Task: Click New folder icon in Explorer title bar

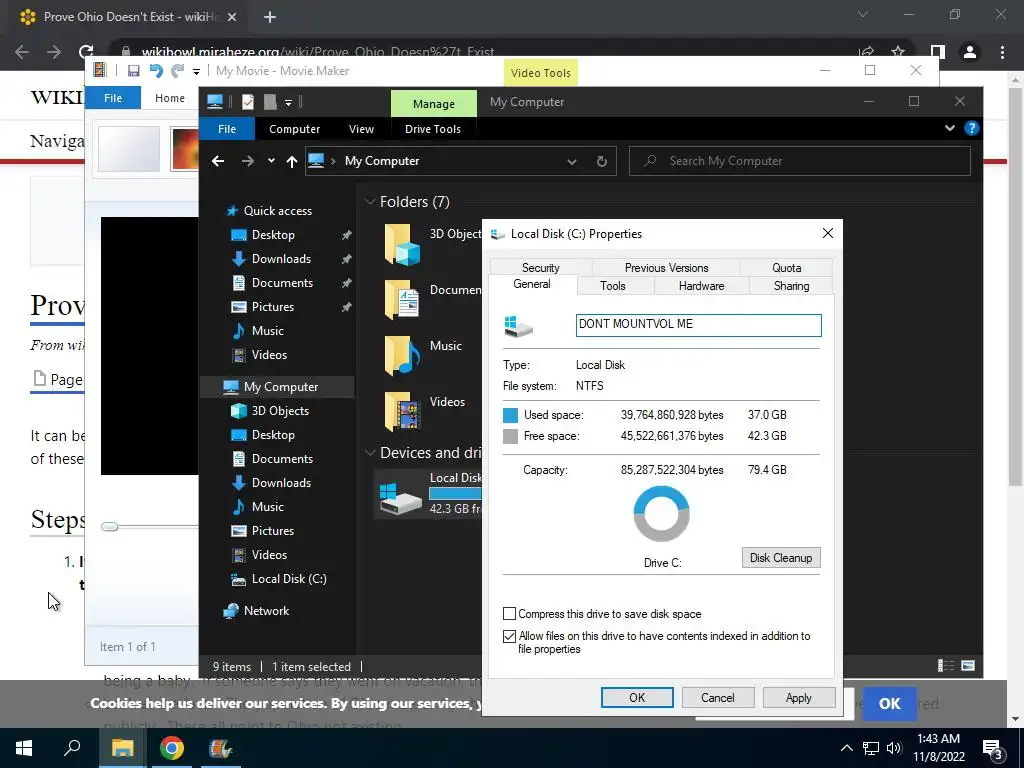Action: click(270, 102)
